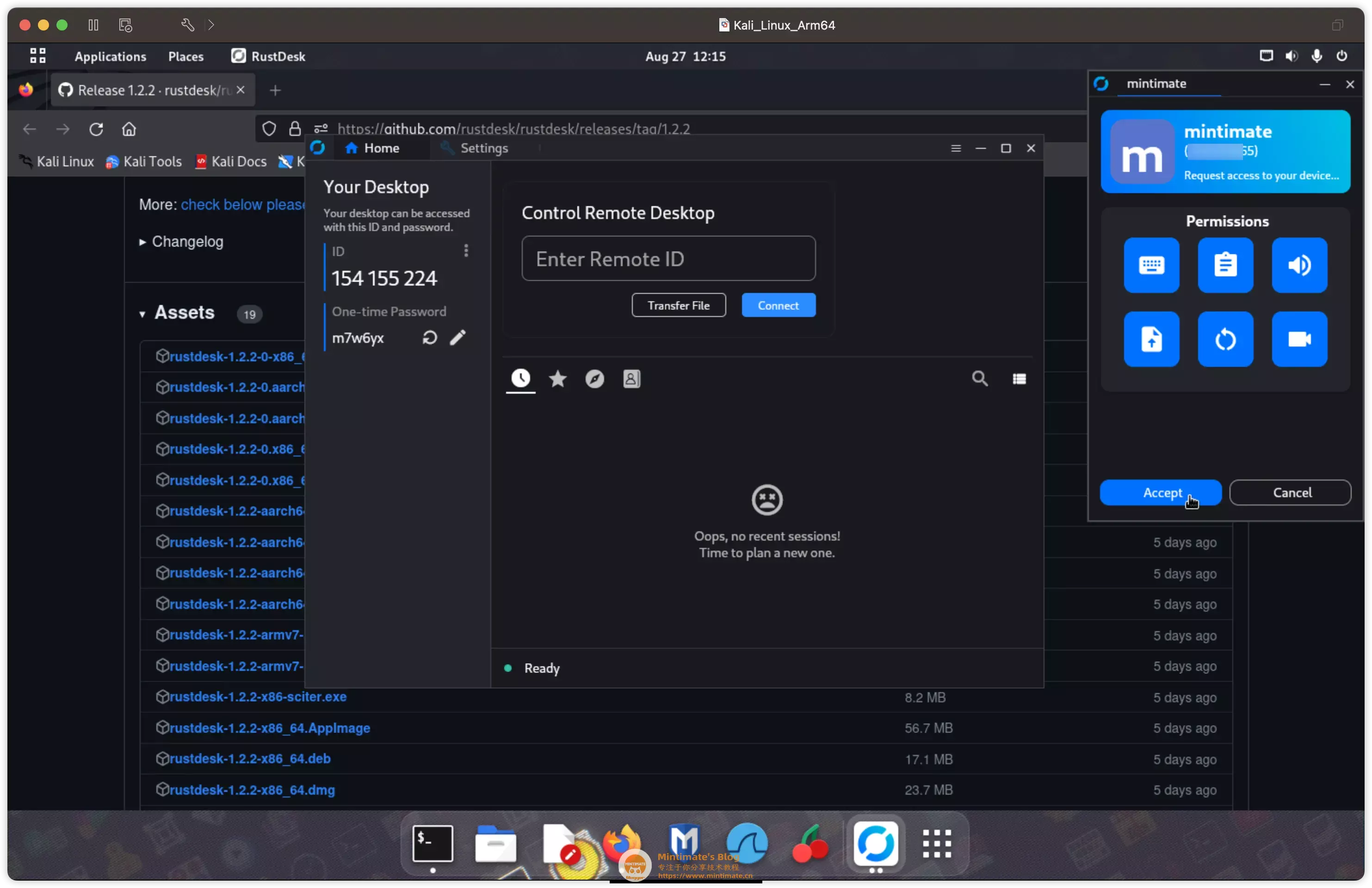
Task: Open RustDesk app menu in top bar
Action: [268, 56]
